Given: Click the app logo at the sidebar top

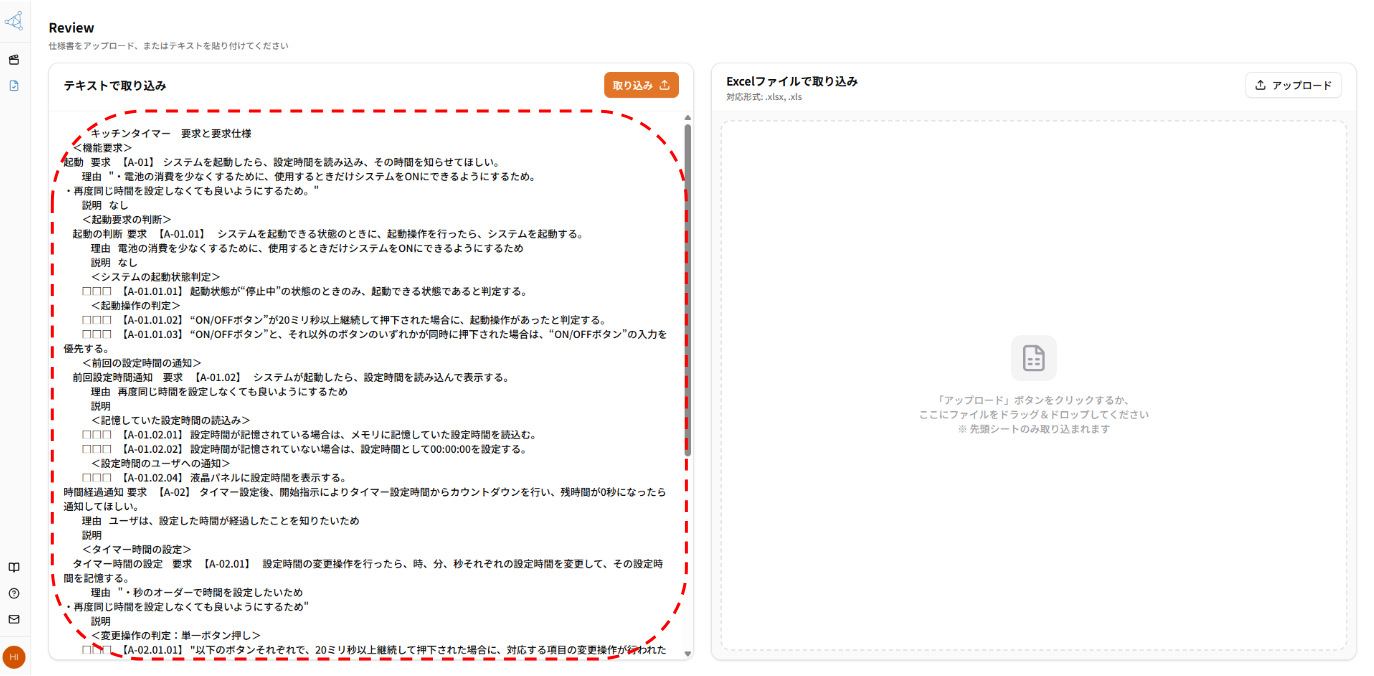Looking at the screenshot, I should 13,20.
